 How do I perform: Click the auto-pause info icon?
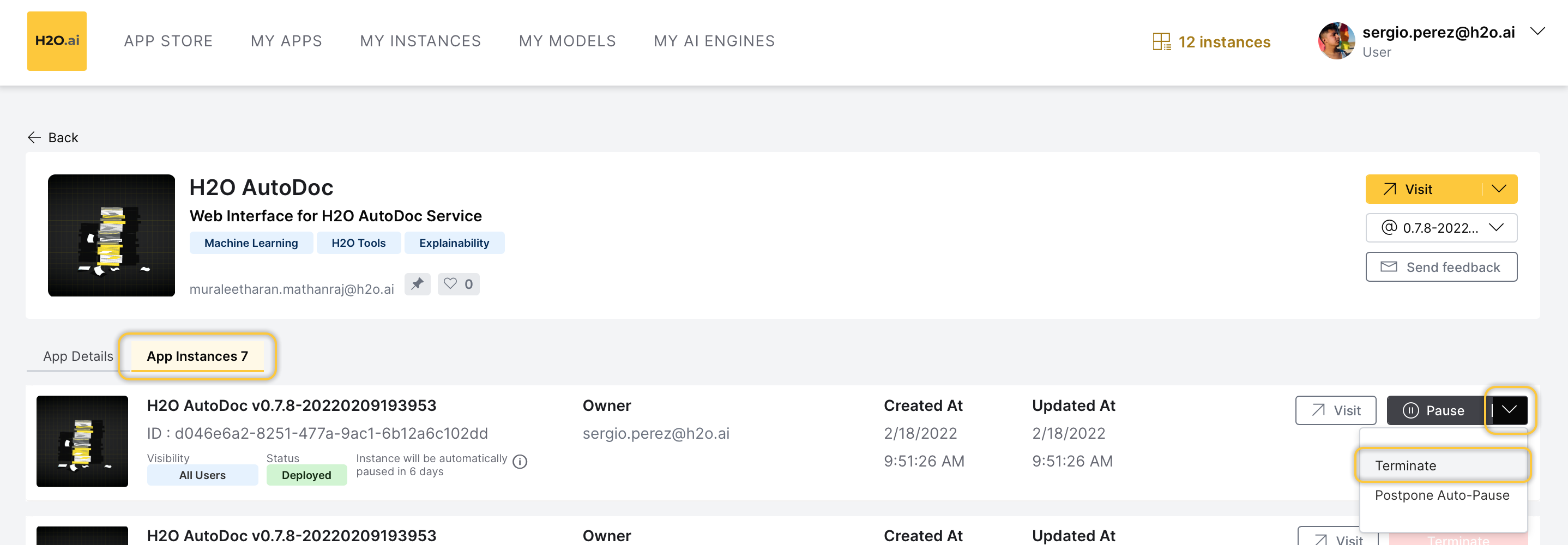(520, 462)
